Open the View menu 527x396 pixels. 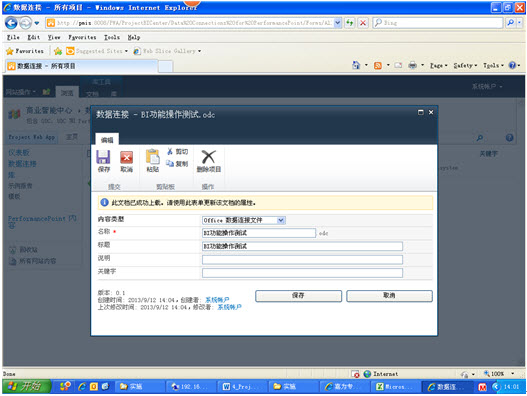54,37
